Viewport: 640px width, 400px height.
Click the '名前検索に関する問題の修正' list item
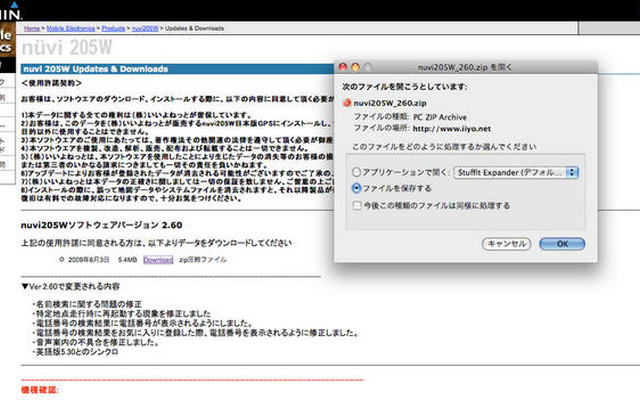[87, 304]
